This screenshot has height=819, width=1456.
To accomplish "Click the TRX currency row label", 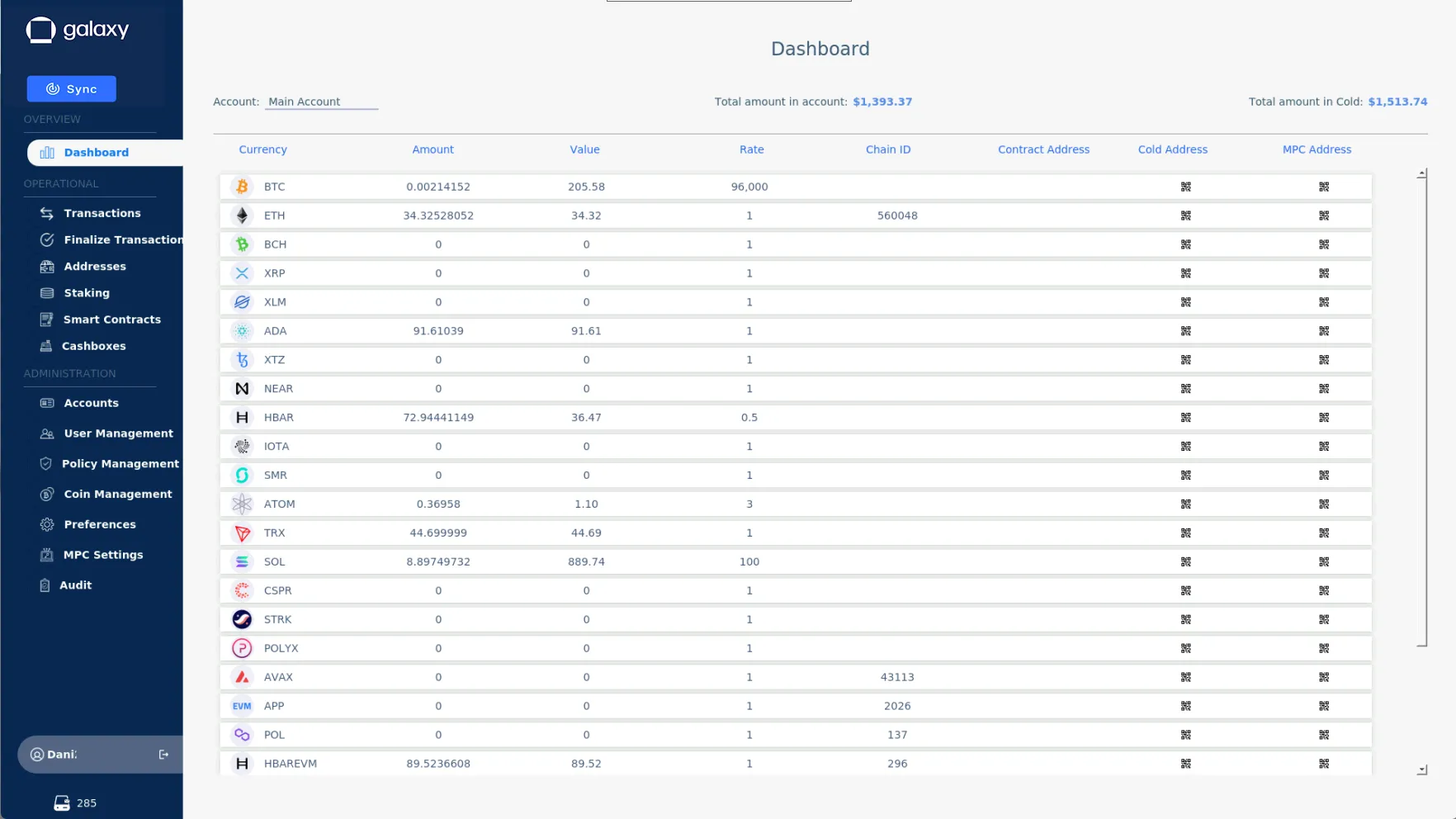I will click(x=274, y=533).
